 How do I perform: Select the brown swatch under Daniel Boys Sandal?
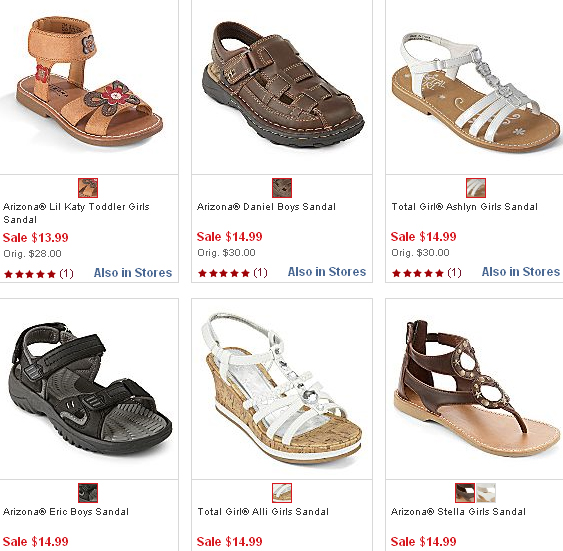282,188
